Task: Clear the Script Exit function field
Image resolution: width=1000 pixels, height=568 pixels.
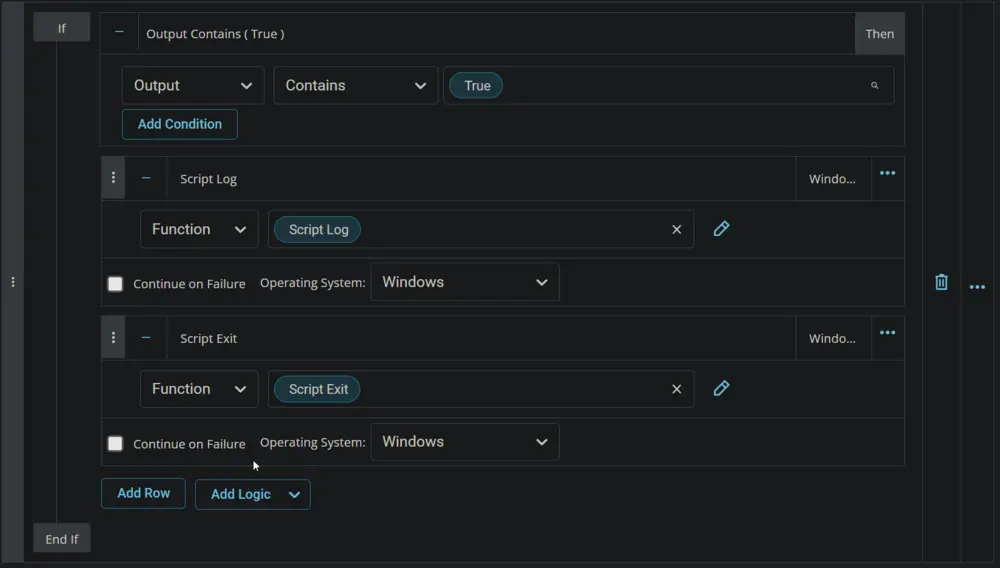Action: click(x=677, y=389)
